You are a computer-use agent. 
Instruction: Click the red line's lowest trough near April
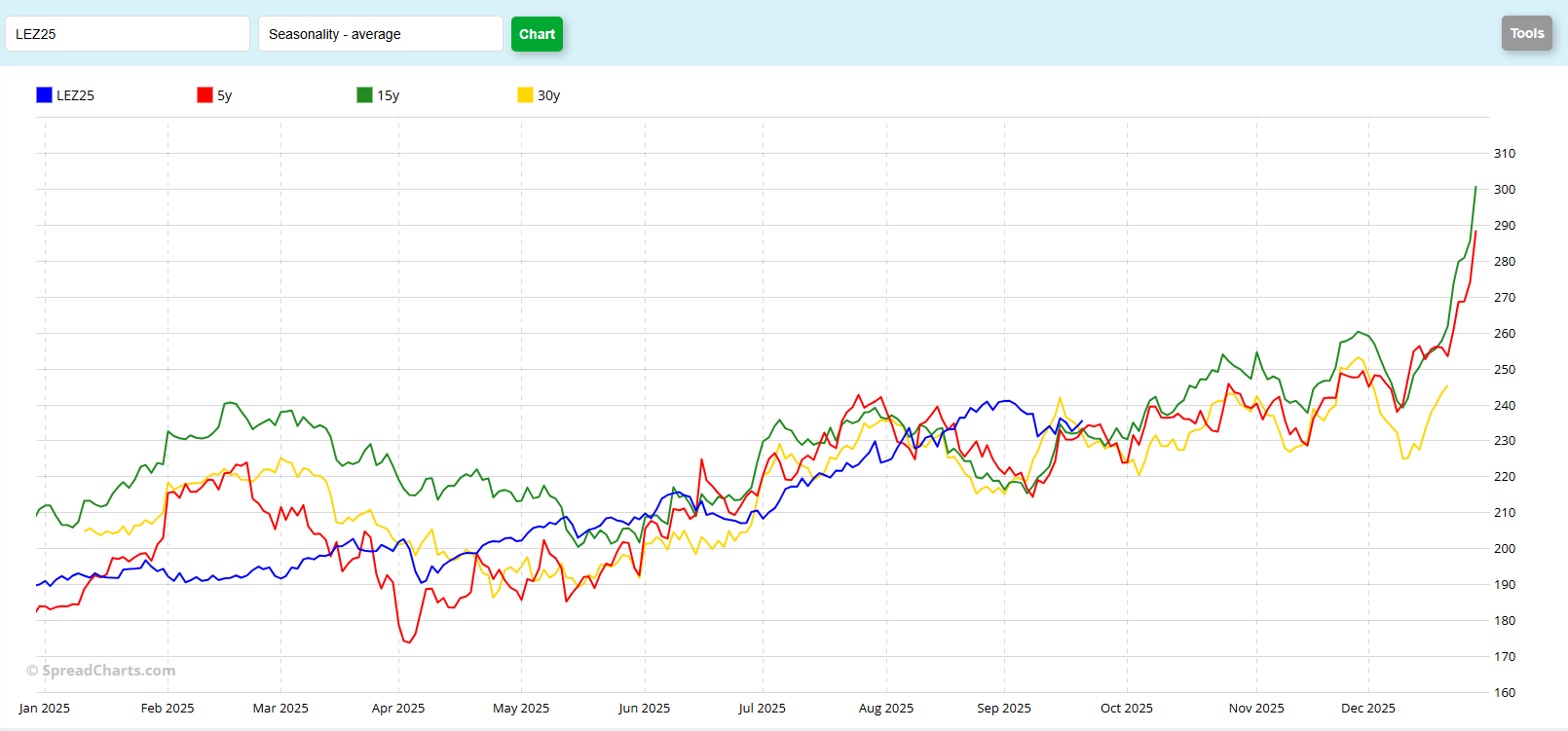point(407,642)
